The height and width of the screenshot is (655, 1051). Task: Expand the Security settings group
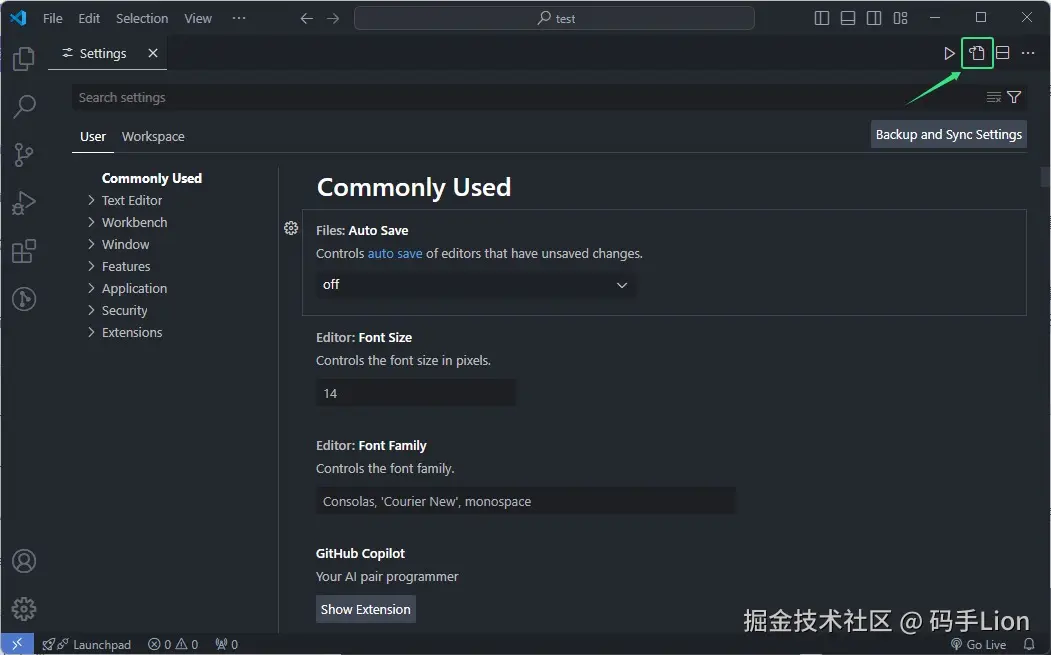[124, 311]
